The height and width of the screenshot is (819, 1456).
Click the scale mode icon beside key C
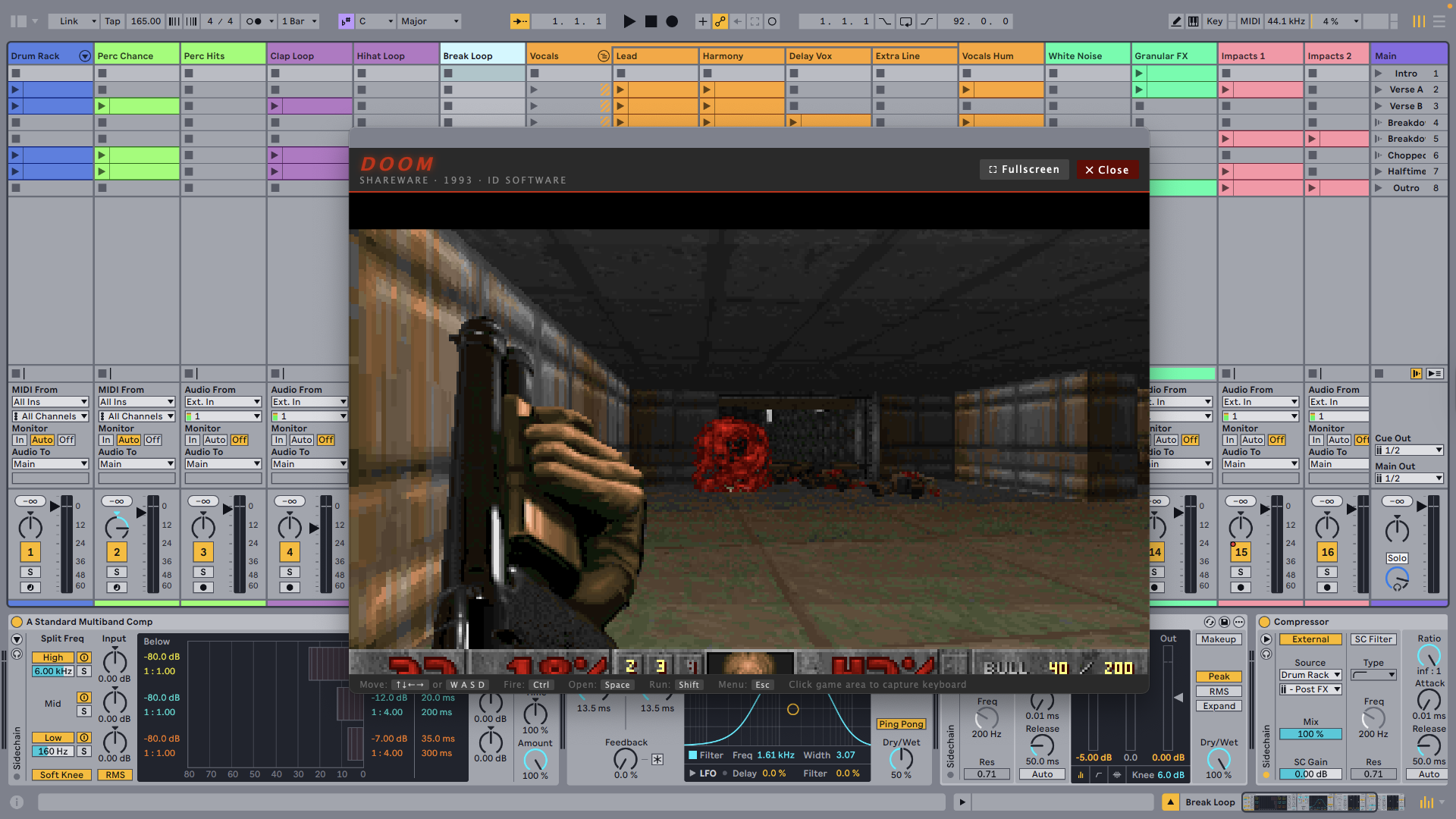point(346,21)
